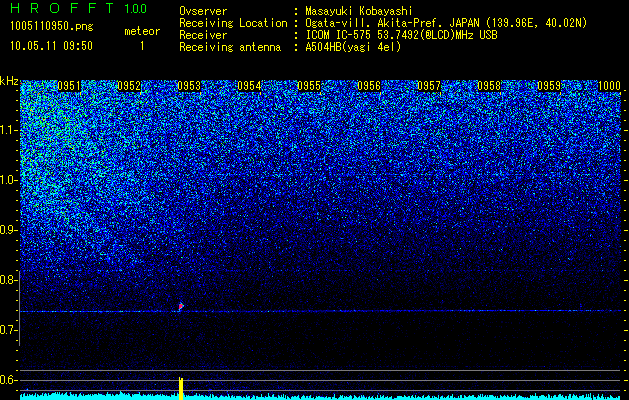Select the filename 1005110950.png
Image resolution: width=629 pixels, height=400 pixels.
pyautogui.click(x=52, y=26)
